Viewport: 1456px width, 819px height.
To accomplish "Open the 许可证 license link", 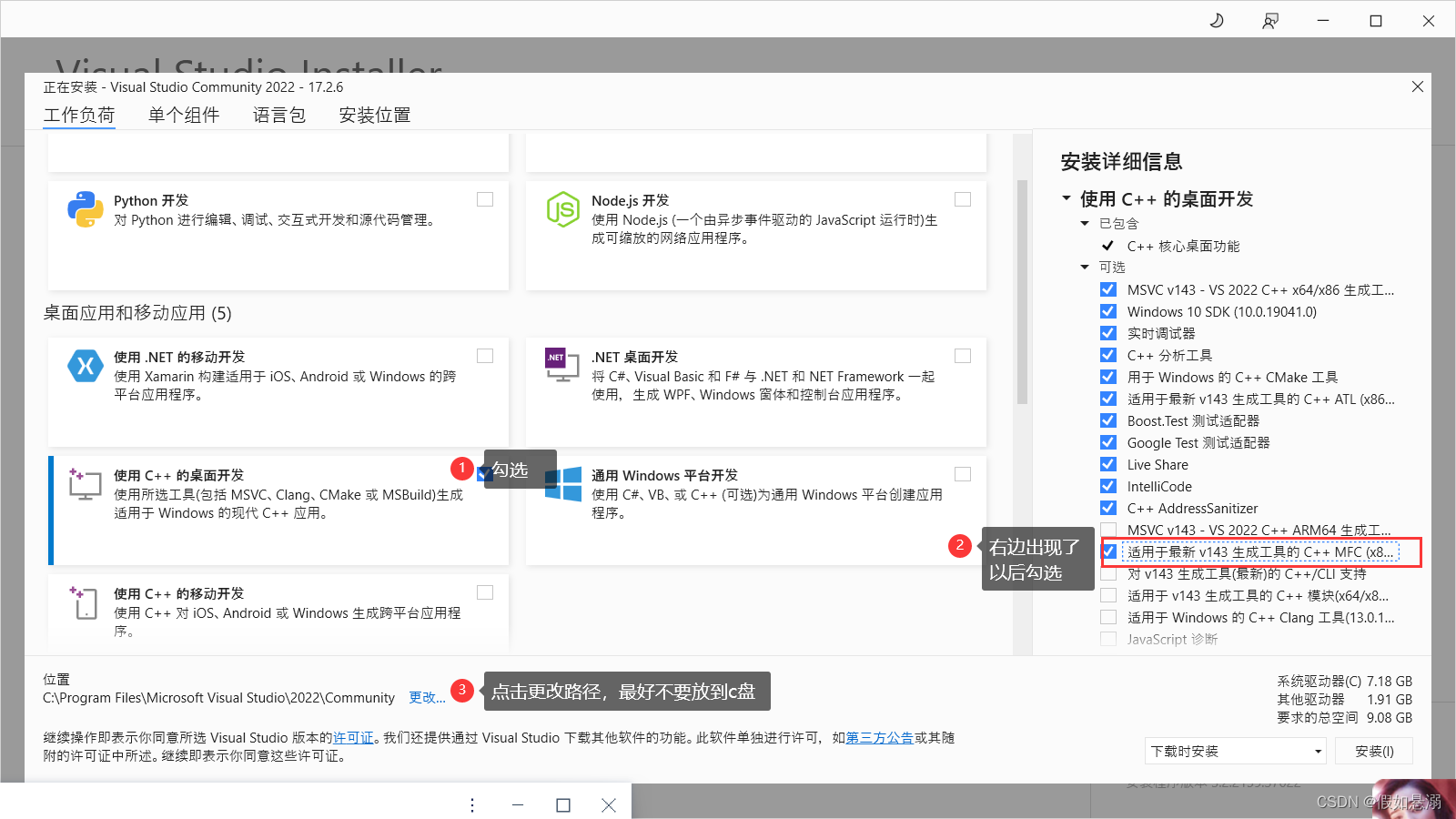I will (353, 738).
